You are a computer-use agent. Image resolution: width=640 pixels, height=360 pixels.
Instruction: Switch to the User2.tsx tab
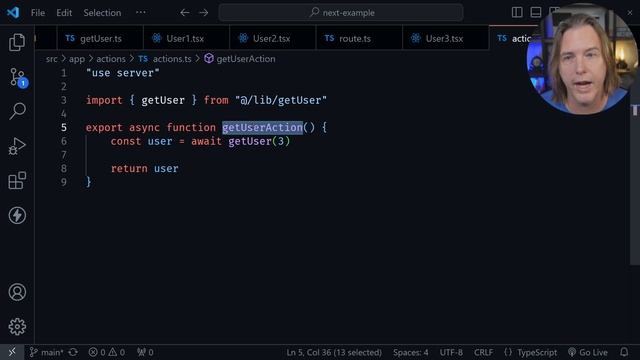[273, 38]
